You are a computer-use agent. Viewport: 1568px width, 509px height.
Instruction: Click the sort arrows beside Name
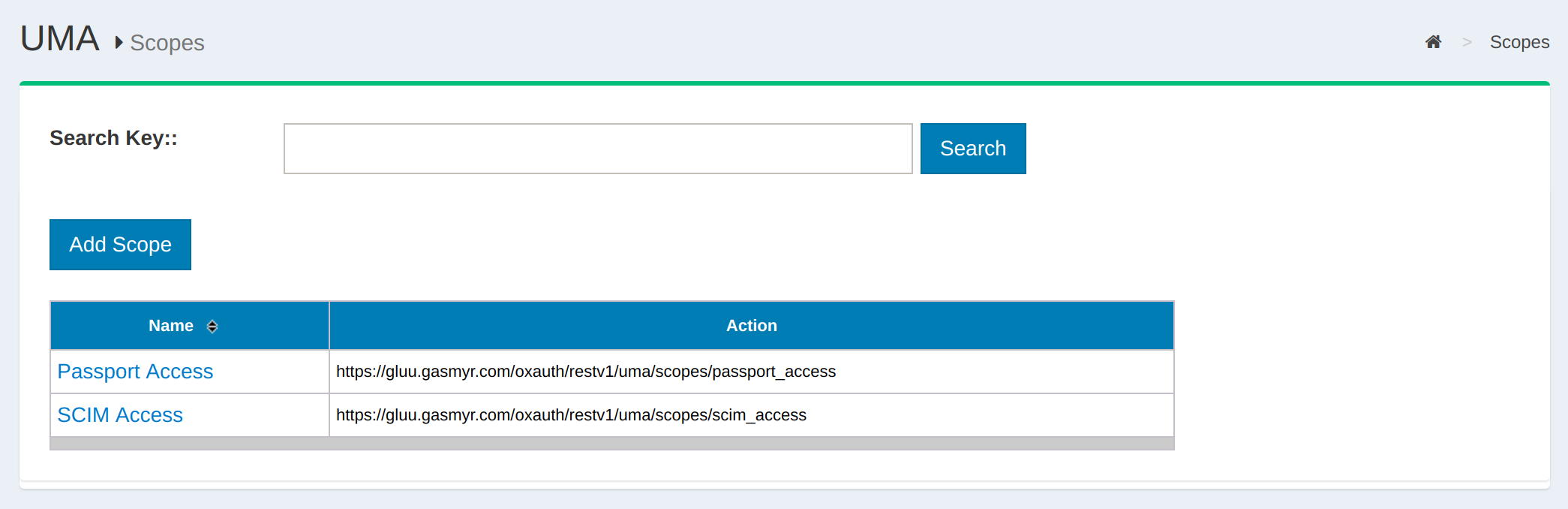(212, 327)
